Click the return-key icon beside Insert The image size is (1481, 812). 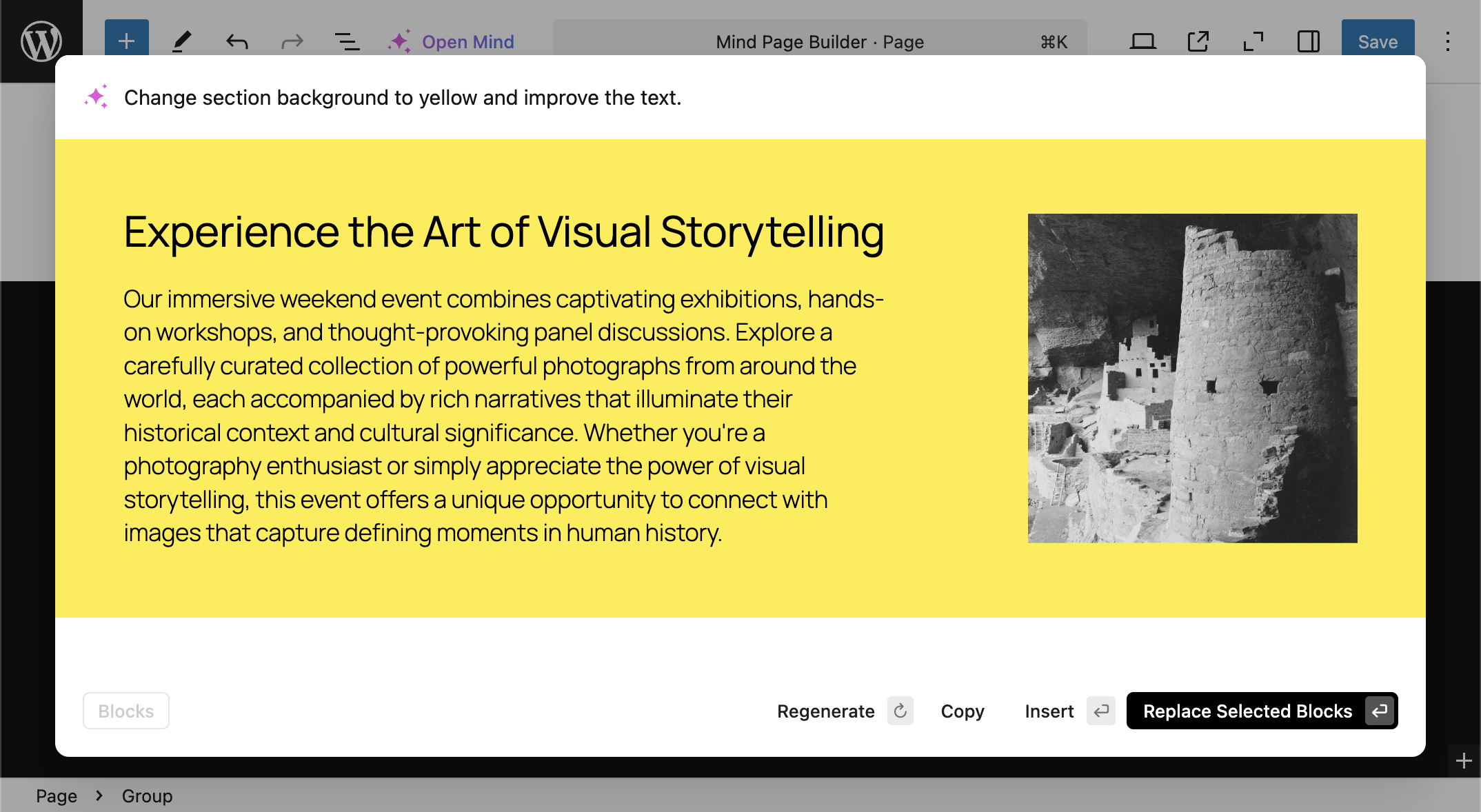coord(1101,711)
